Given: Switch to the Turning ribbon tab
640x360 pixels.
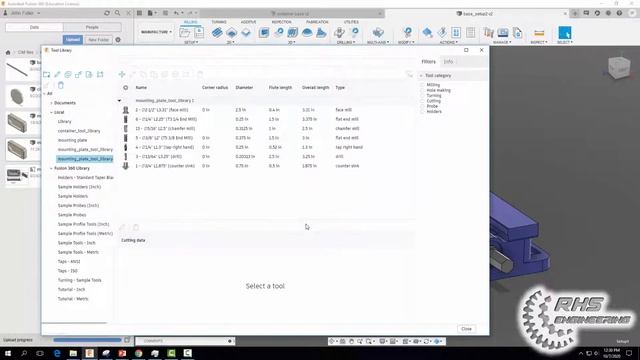Looking at the screenshot, I should pos(219,22).
